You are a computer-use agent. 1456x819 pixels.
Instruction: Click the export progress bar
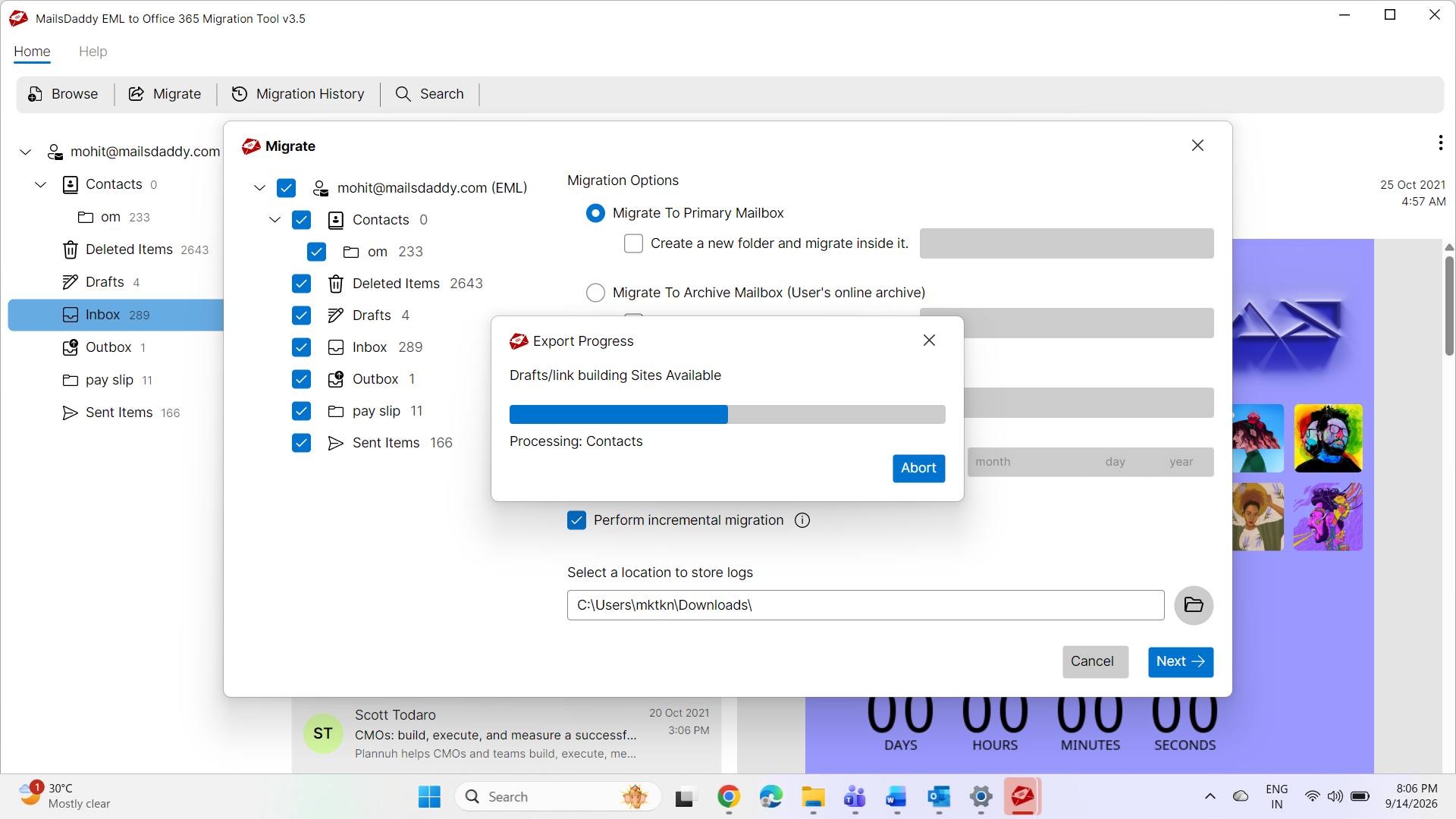coord(727,414)
